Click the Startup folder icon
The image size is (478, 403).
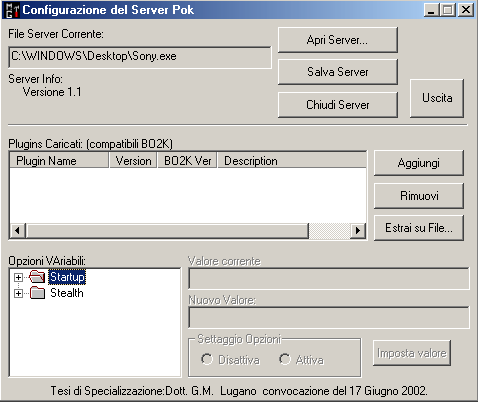37,277
